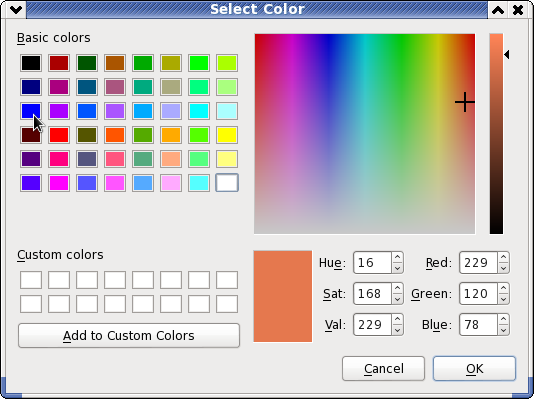Pick the hot pink swatch in the fifth row

[59, 159]
